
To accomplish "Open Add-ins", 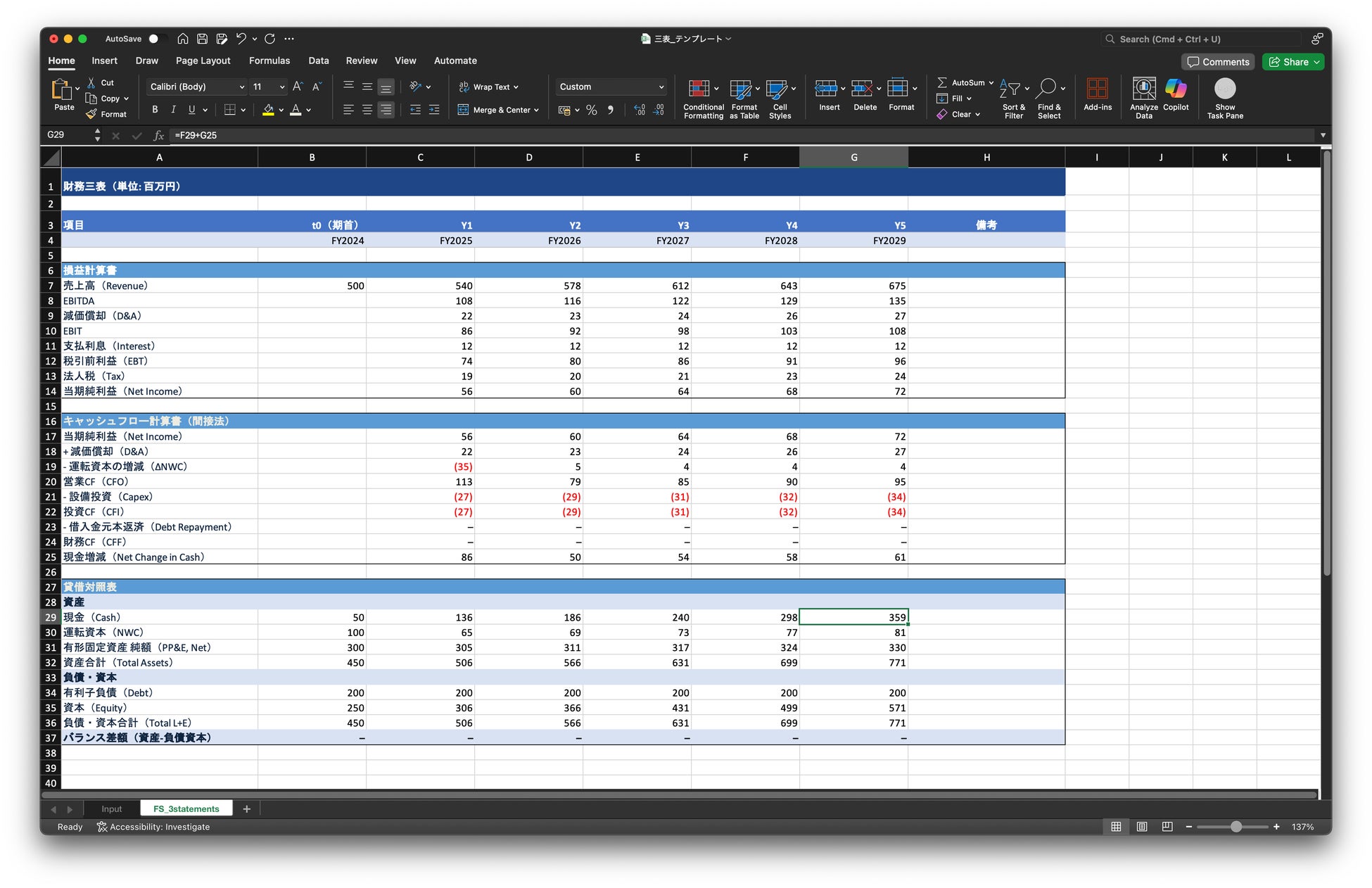I will [x=1098, y=94].
